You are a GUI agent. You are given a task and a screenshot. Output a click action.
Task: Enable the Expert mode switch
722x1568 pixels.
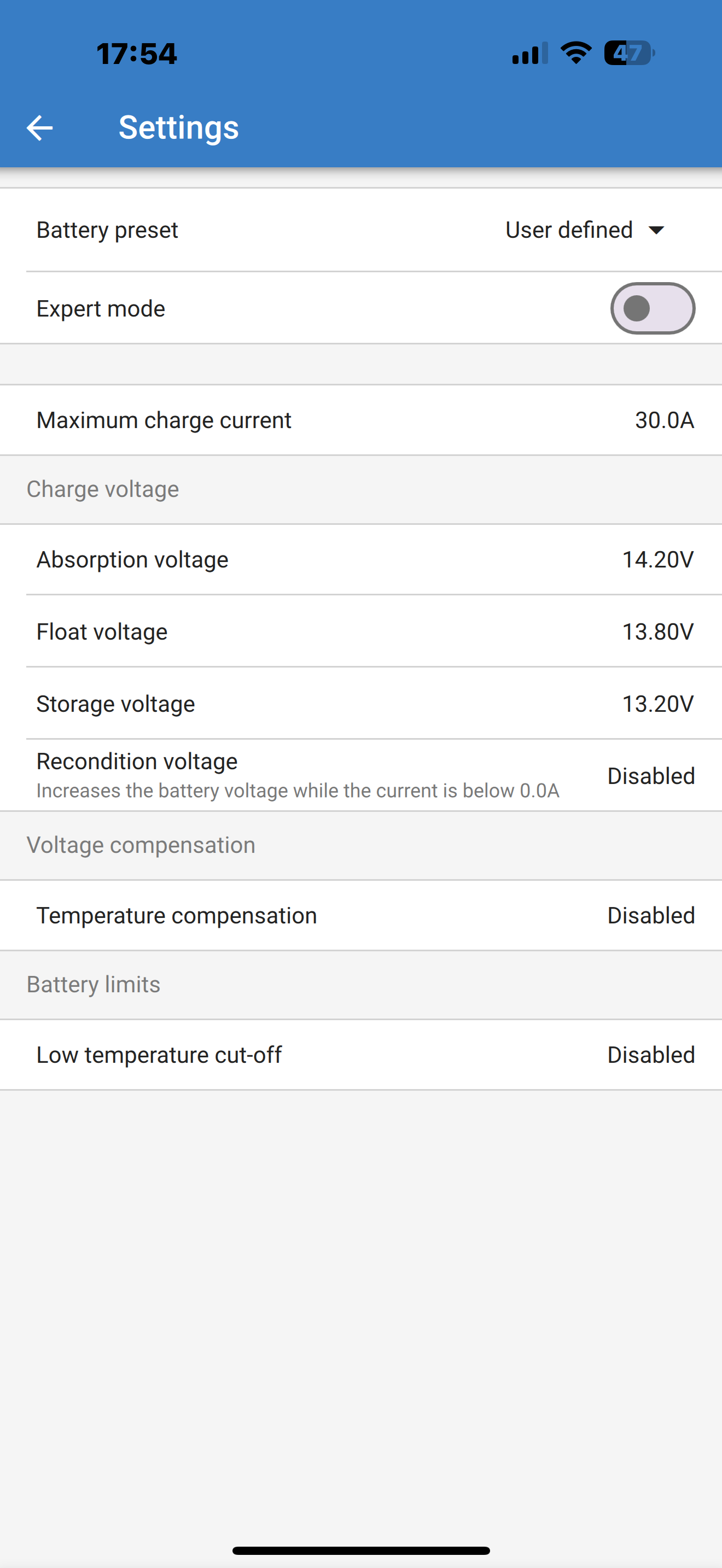click(x=653, y=308)
